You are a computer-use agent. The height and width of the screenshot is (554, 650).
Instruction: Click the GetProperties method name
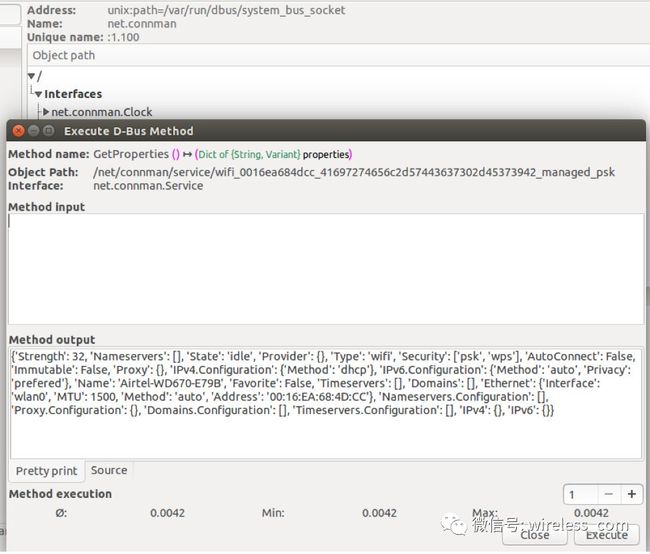[131, 154]
